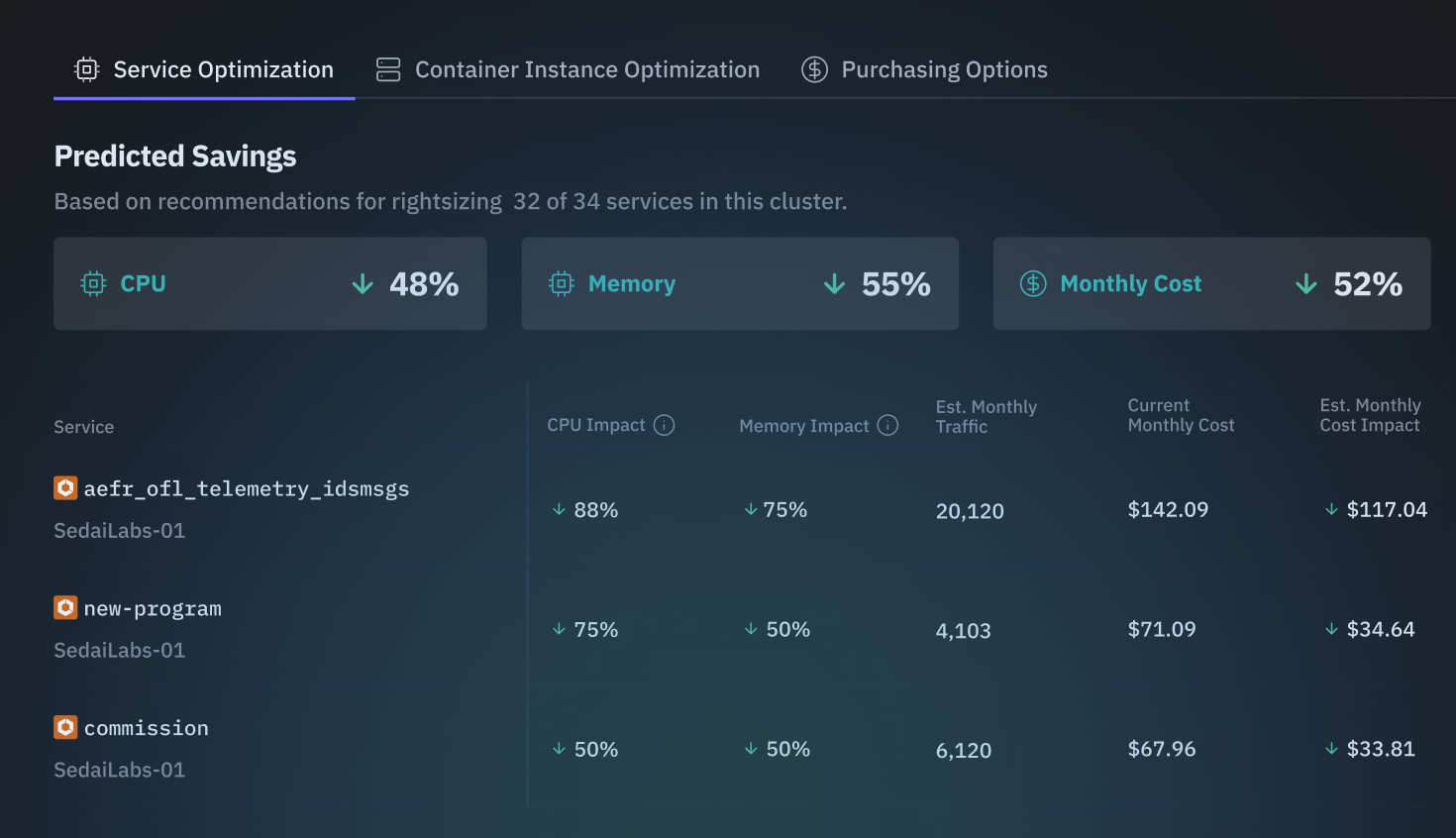Click the Memory chip icon in savings card

click(562, 284)
